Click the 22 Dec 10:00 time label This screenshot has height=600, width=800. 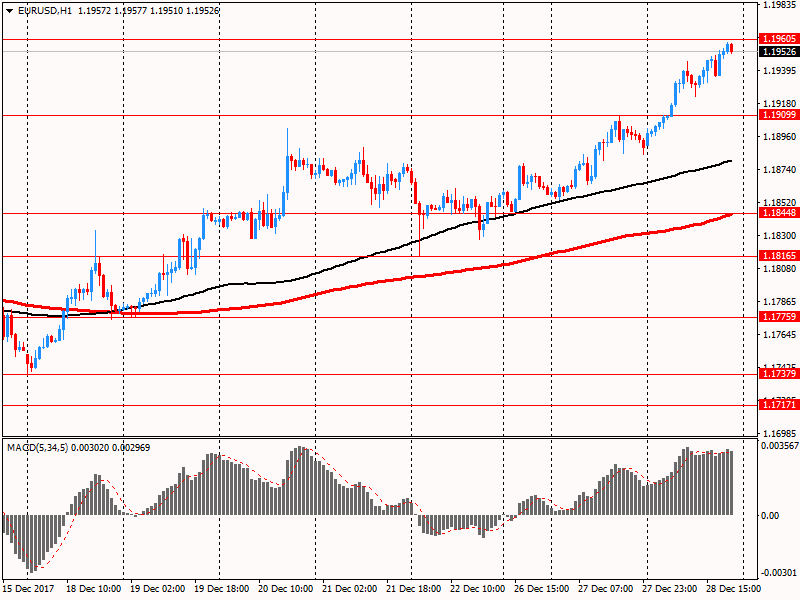point(478,588)
